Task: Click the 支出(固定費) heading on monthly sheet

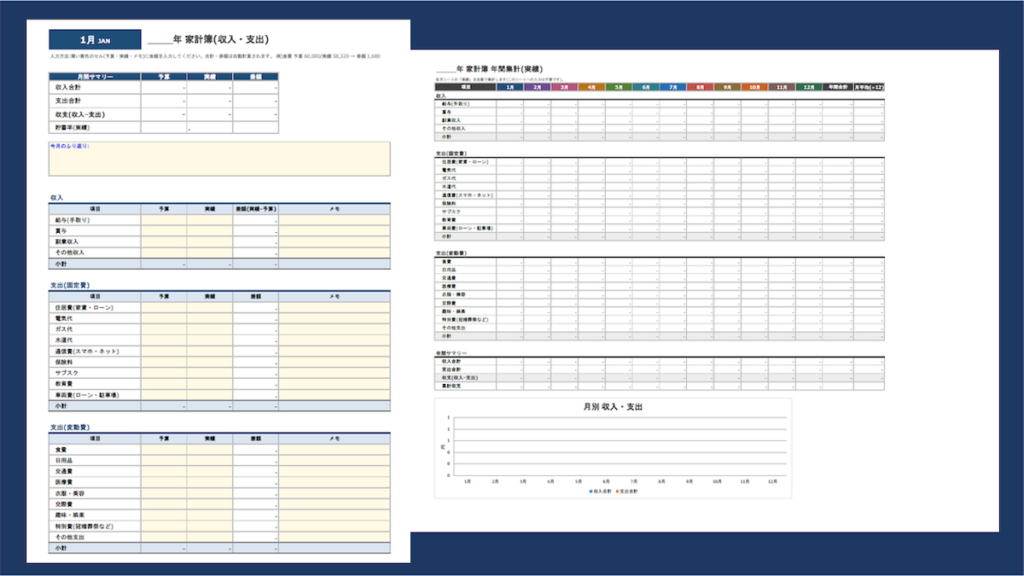Action: pyautogui.click(x=69, y=285)
